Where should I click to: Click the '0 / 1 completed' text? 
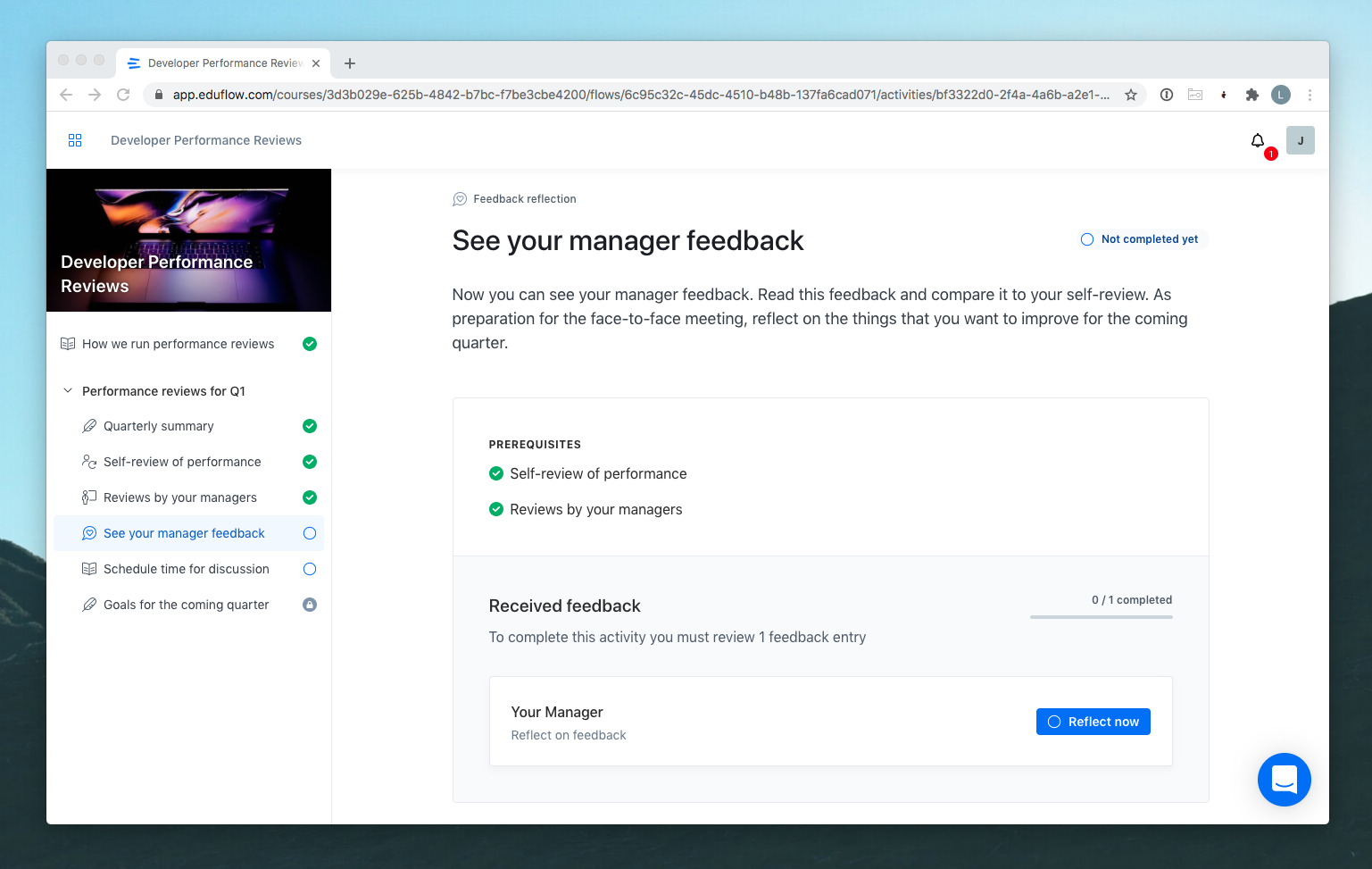pos(1132,600)
